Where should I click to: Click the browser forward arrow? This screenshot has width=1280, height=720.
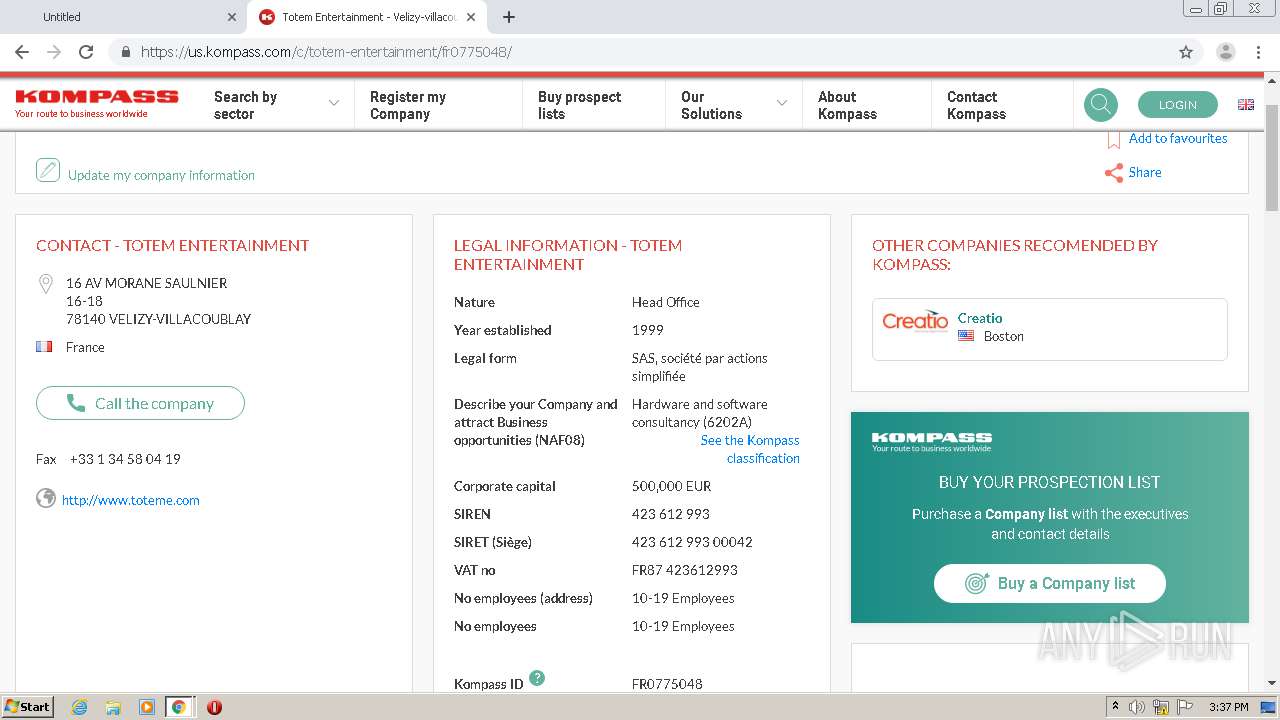(54, 52)
